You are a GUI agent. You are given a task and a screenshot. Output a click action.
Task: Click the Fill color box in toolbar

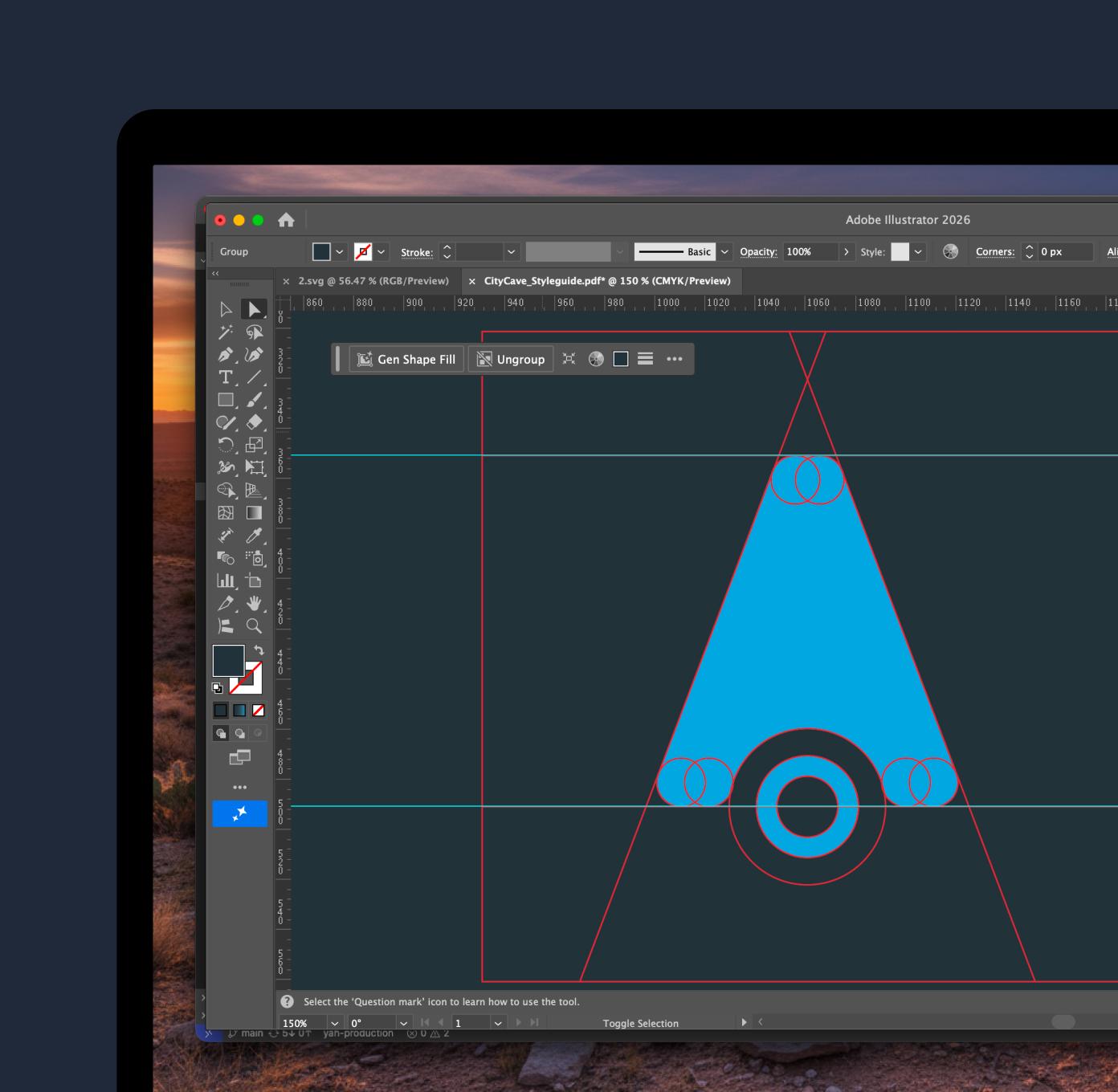click(228, 661)
